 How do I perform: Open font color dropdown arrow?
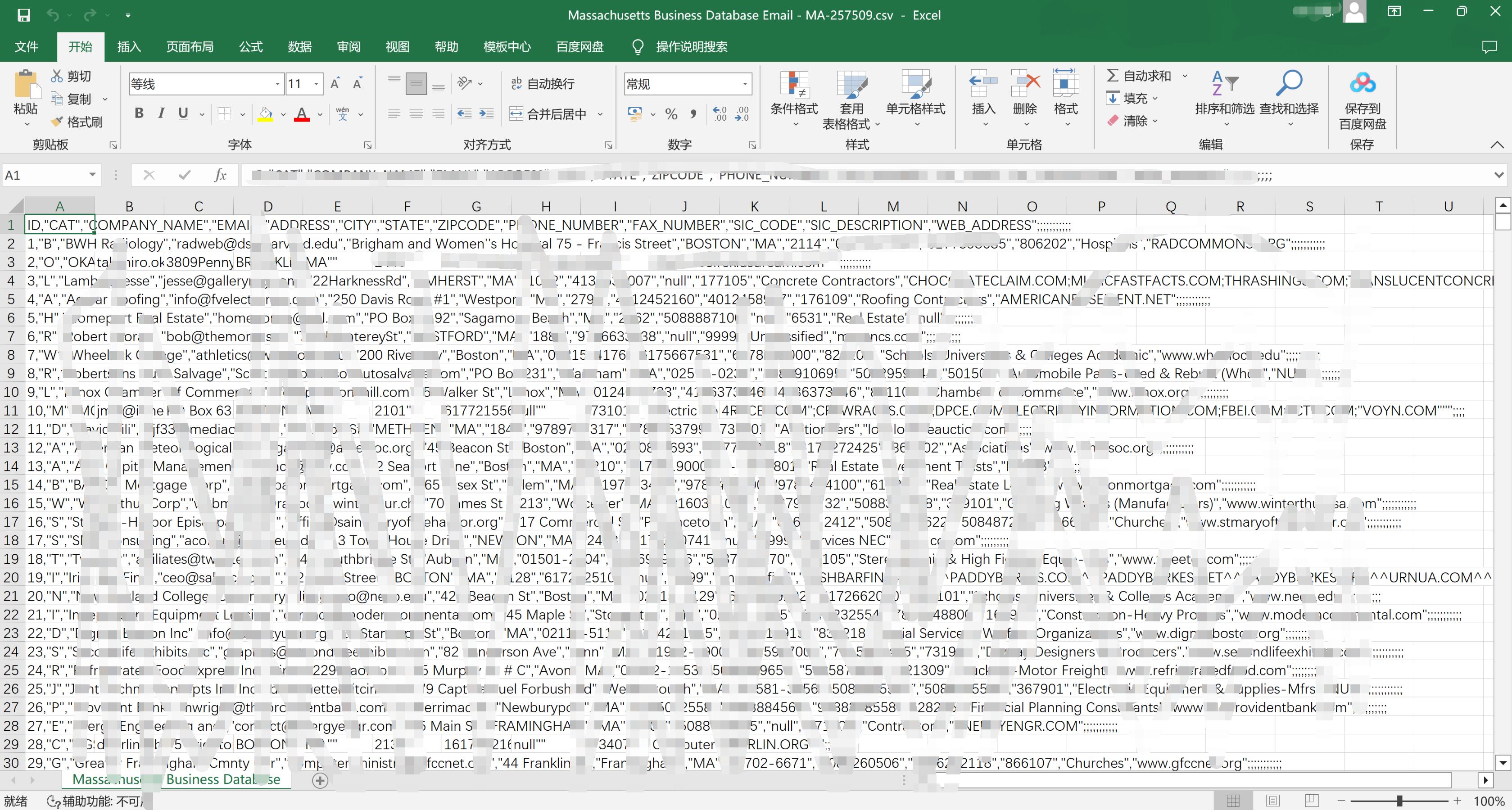point(320,114)
